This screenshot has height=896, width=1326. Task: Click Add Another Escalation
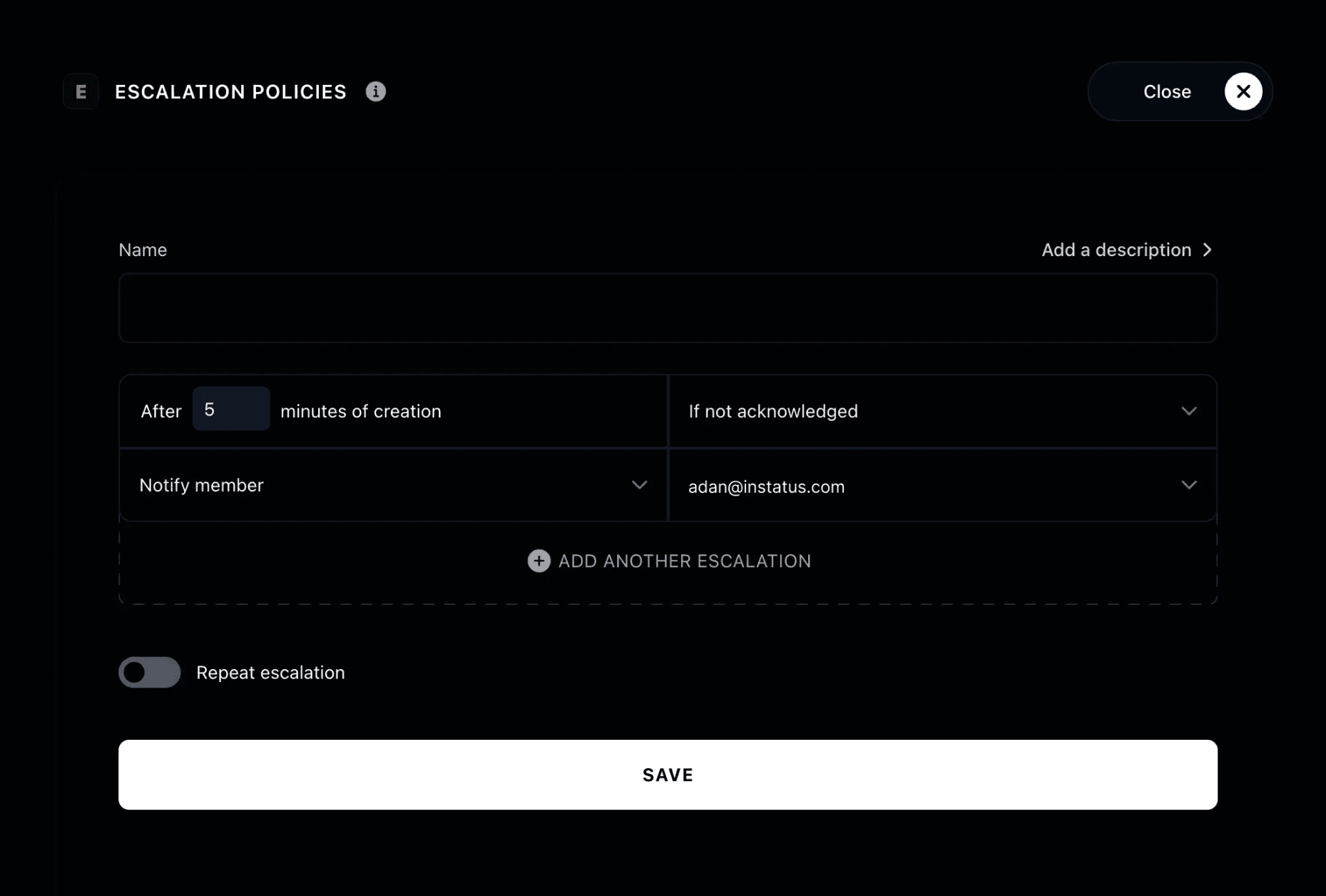[x=668, y=561]
